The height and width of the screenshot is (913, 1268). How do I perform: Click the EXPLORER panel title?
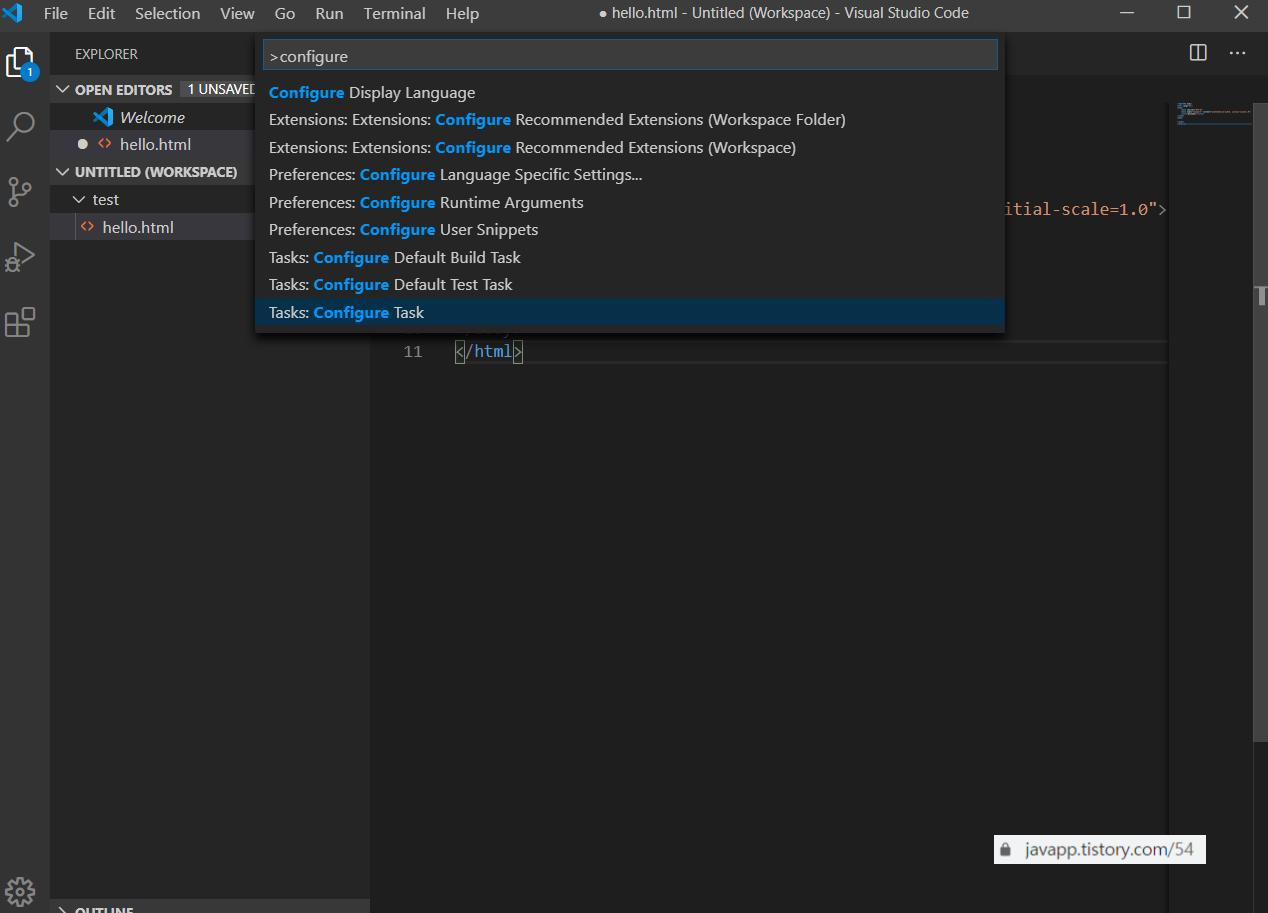106,54
